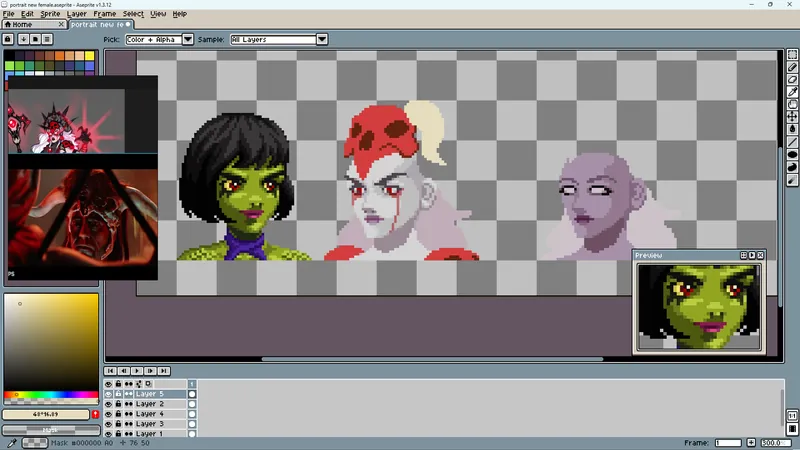Image resolution: width=800 pixels, height=450 pixels.
Task: Switch to the Home tab
Action: (34, 24)
